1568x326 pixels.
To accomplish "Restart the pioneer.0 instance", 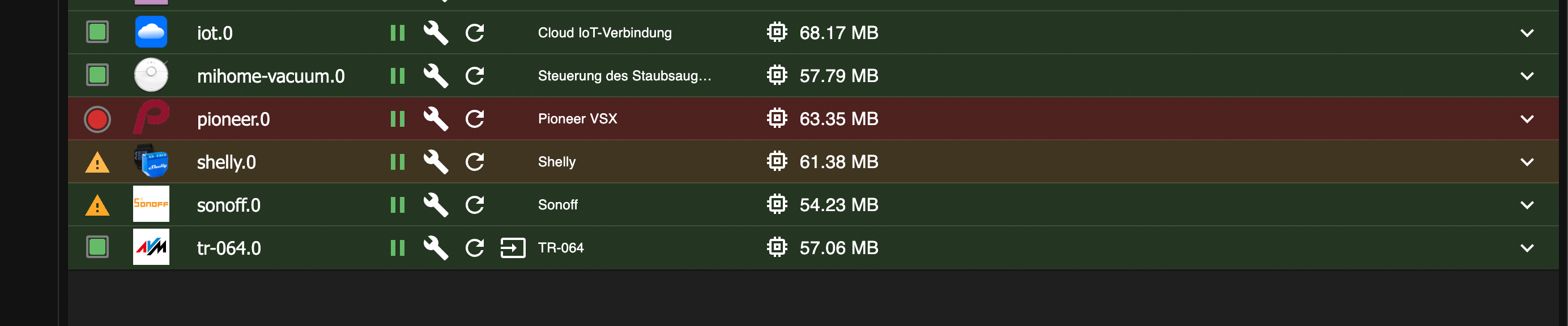I will (x=474, y=119).
